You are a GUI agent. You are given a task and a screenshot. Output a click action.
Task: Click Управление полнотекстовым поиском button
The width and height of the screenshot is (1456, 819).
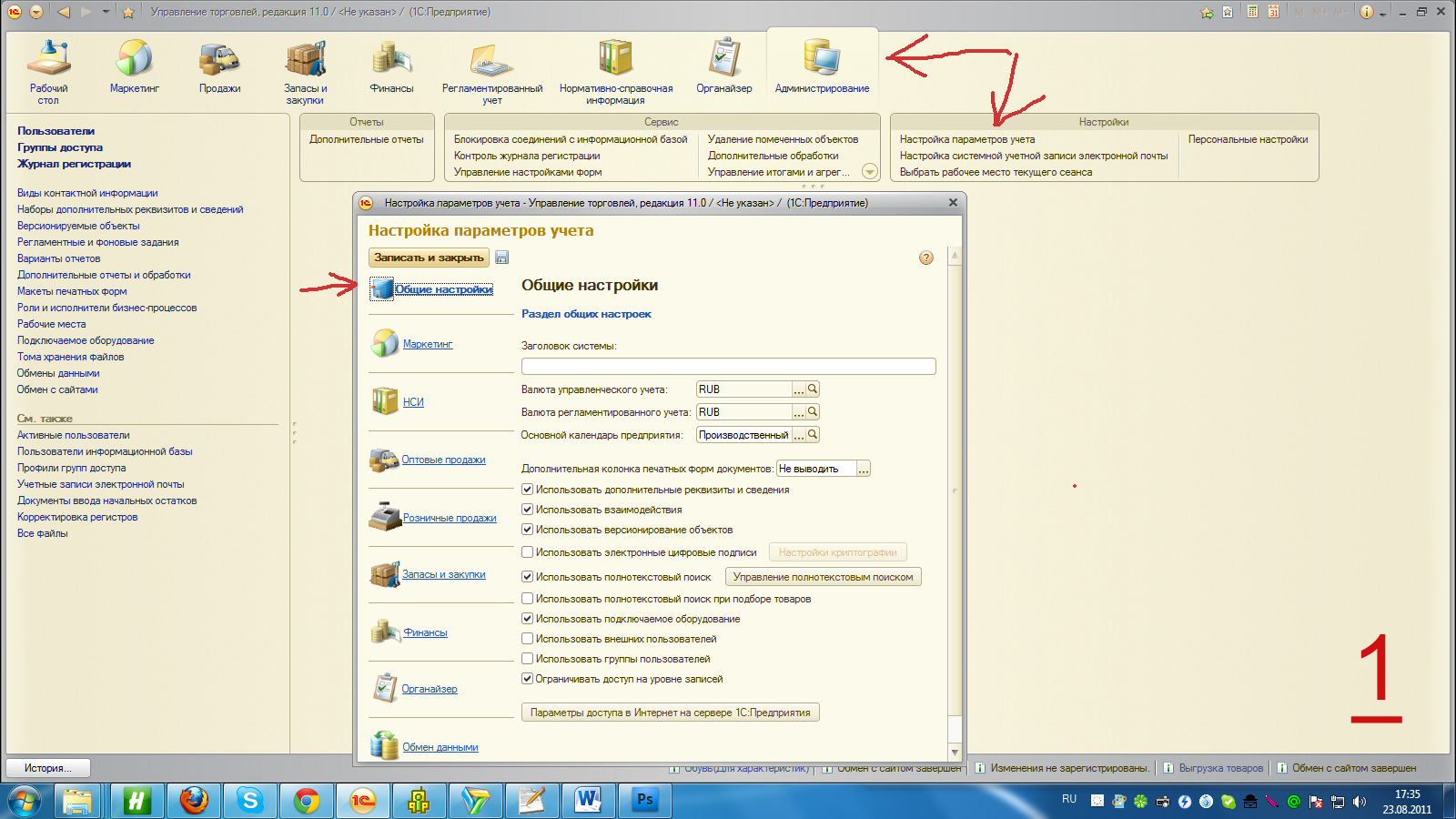[824, 577]
